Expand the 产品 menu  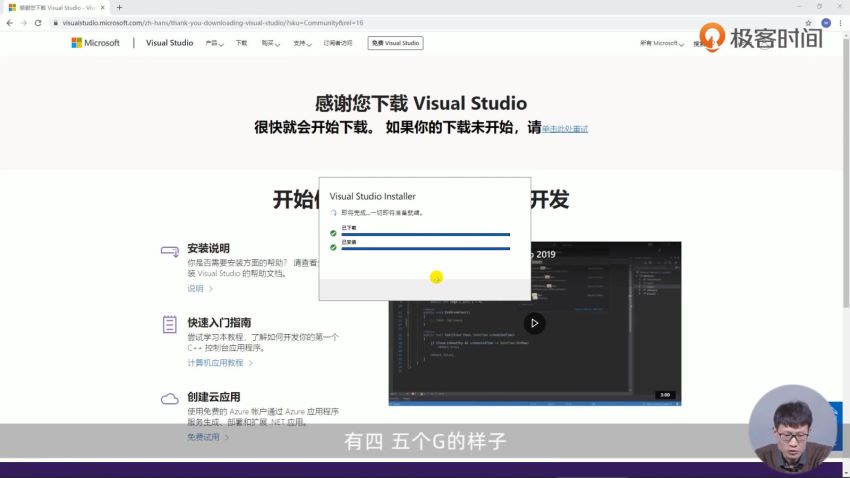click(214, 43)
